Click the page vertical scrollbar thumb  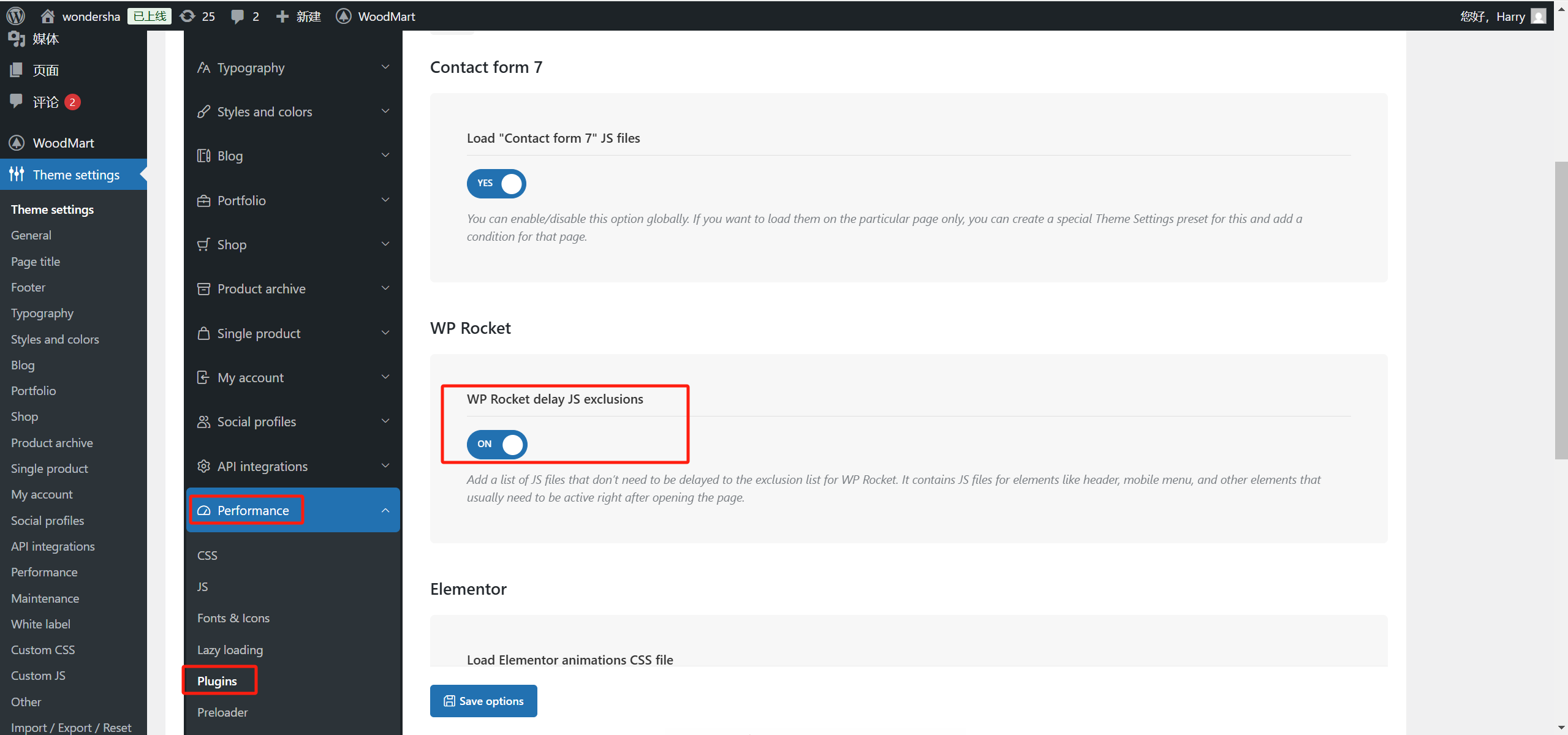tap(1561, 309)
